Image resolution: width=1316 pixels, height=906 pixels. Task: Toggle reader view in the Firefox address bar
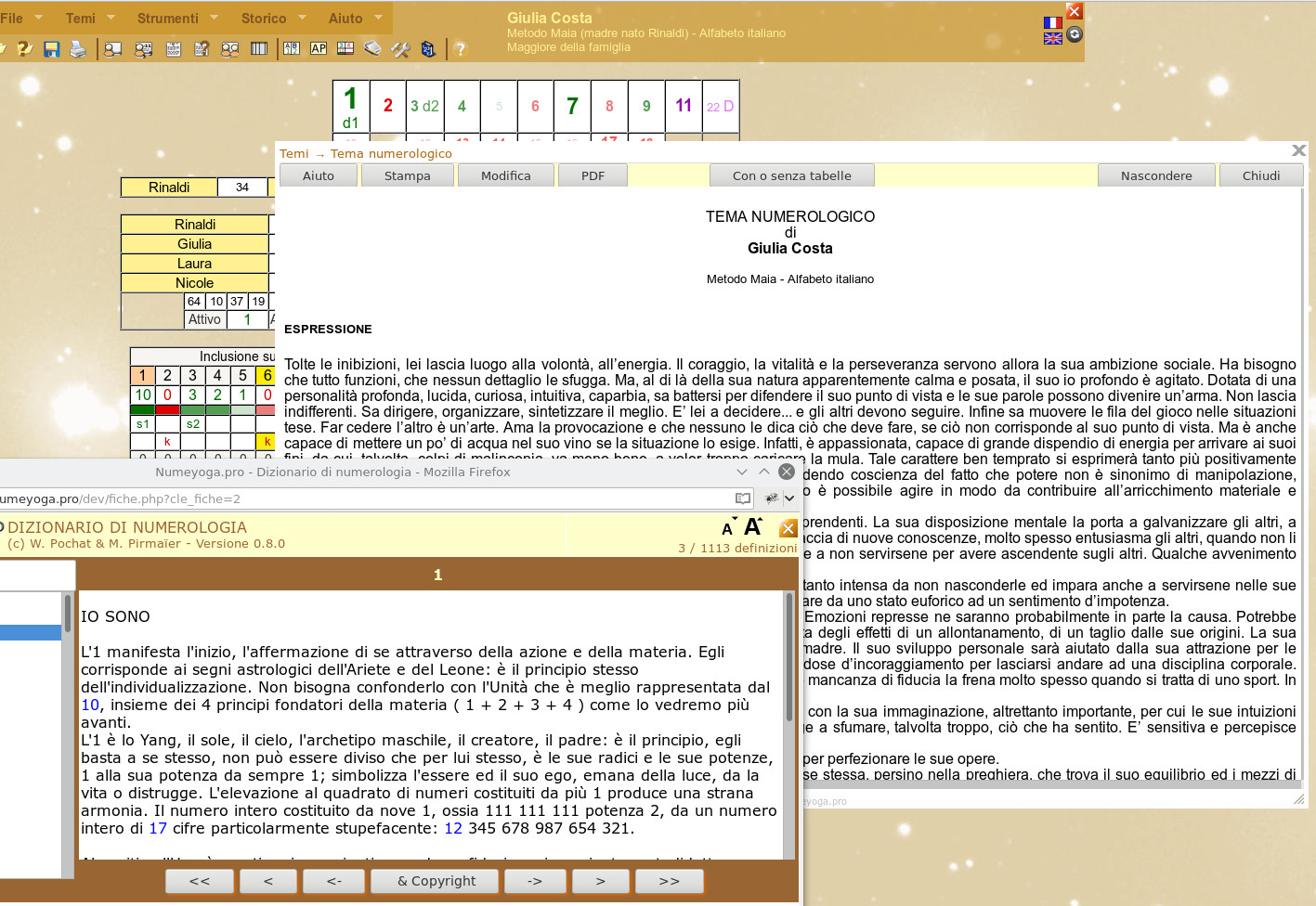coord(742,498)
